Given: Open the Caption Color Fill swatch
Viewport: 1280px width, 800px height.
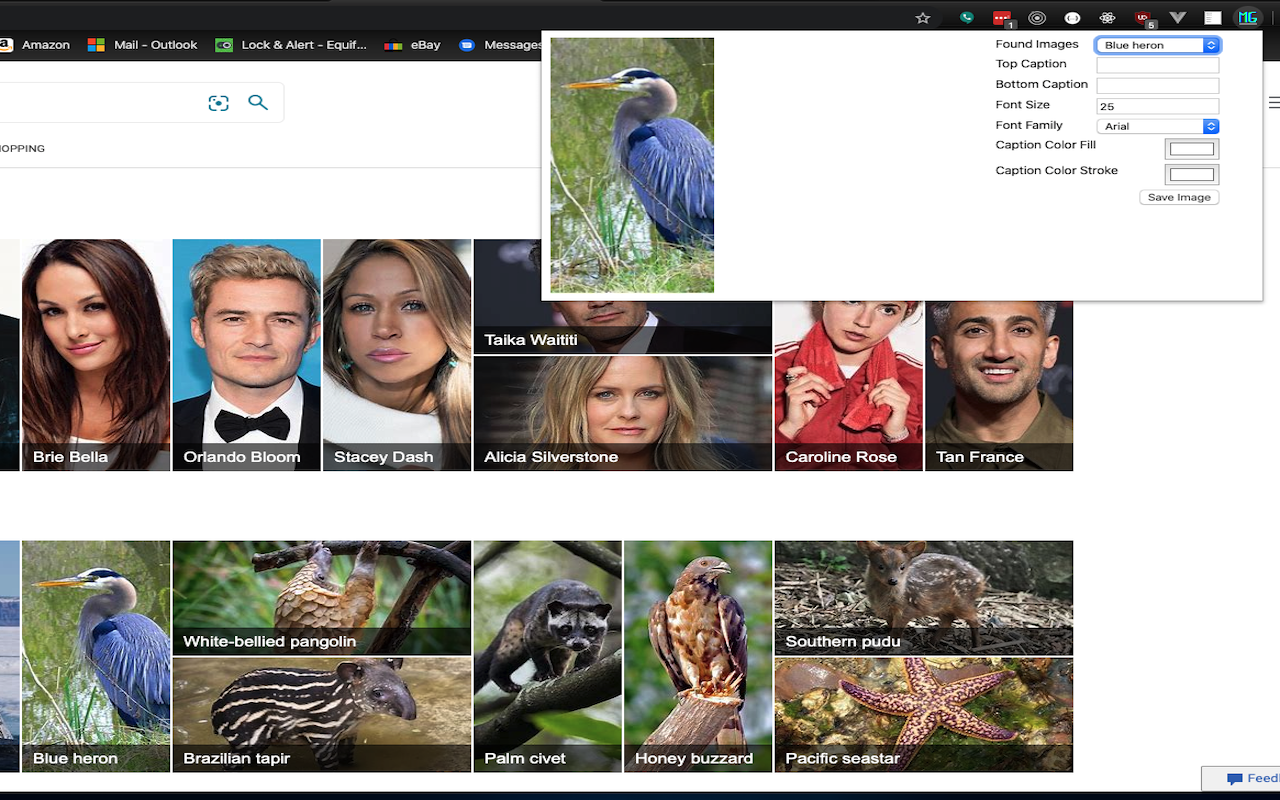Looking at the screenshot, I should point(1192,149).
